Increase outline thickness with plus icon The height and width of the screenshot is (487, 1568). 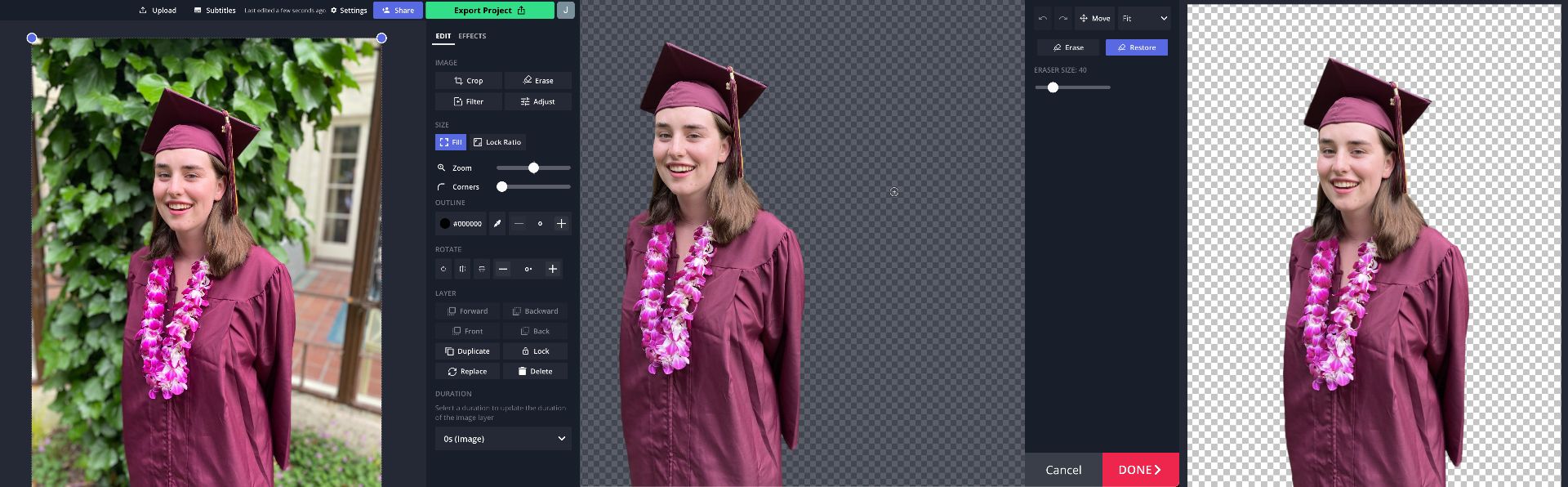pos(561,224)
